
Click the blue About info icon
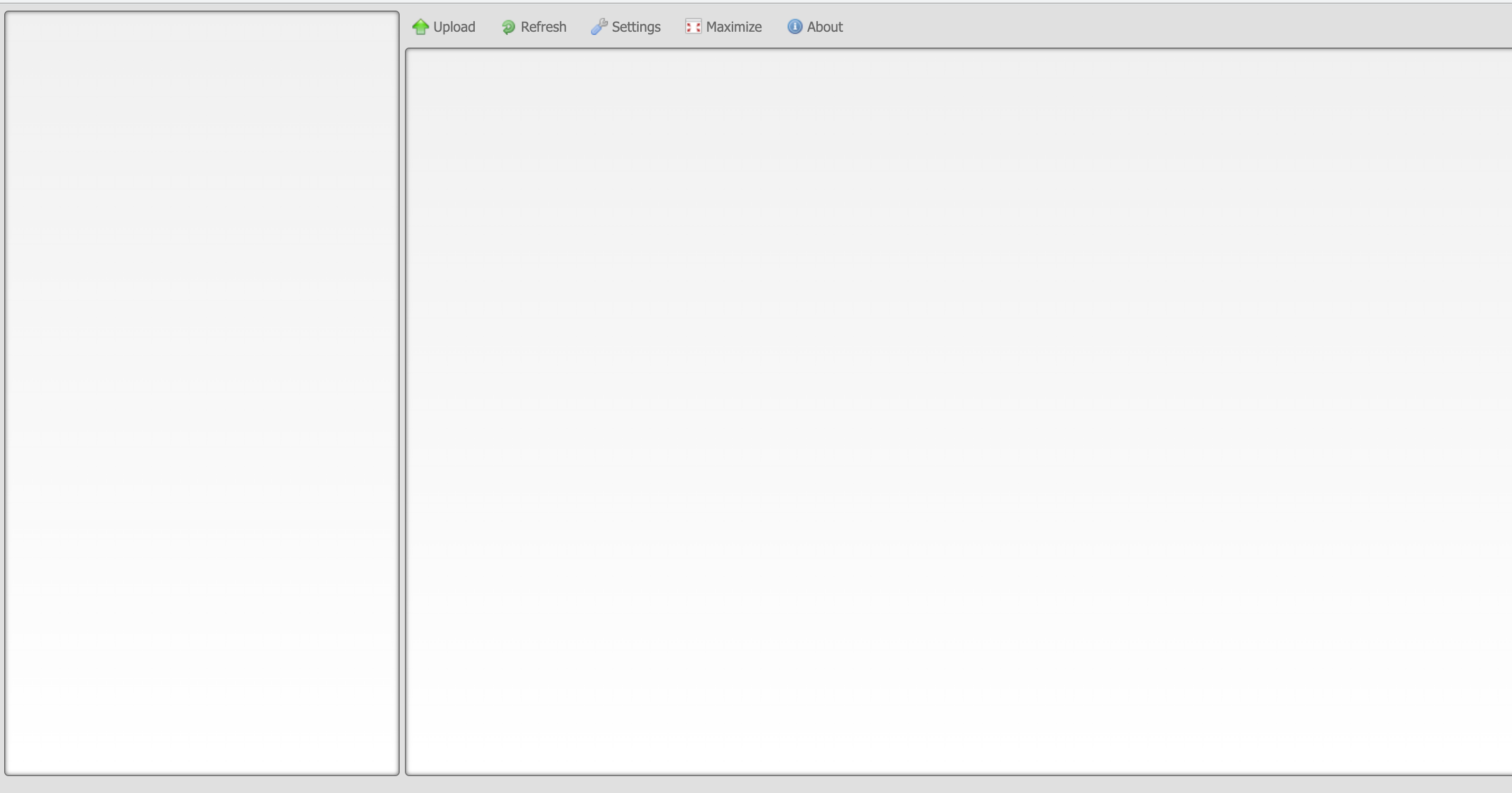coord(794,27)
